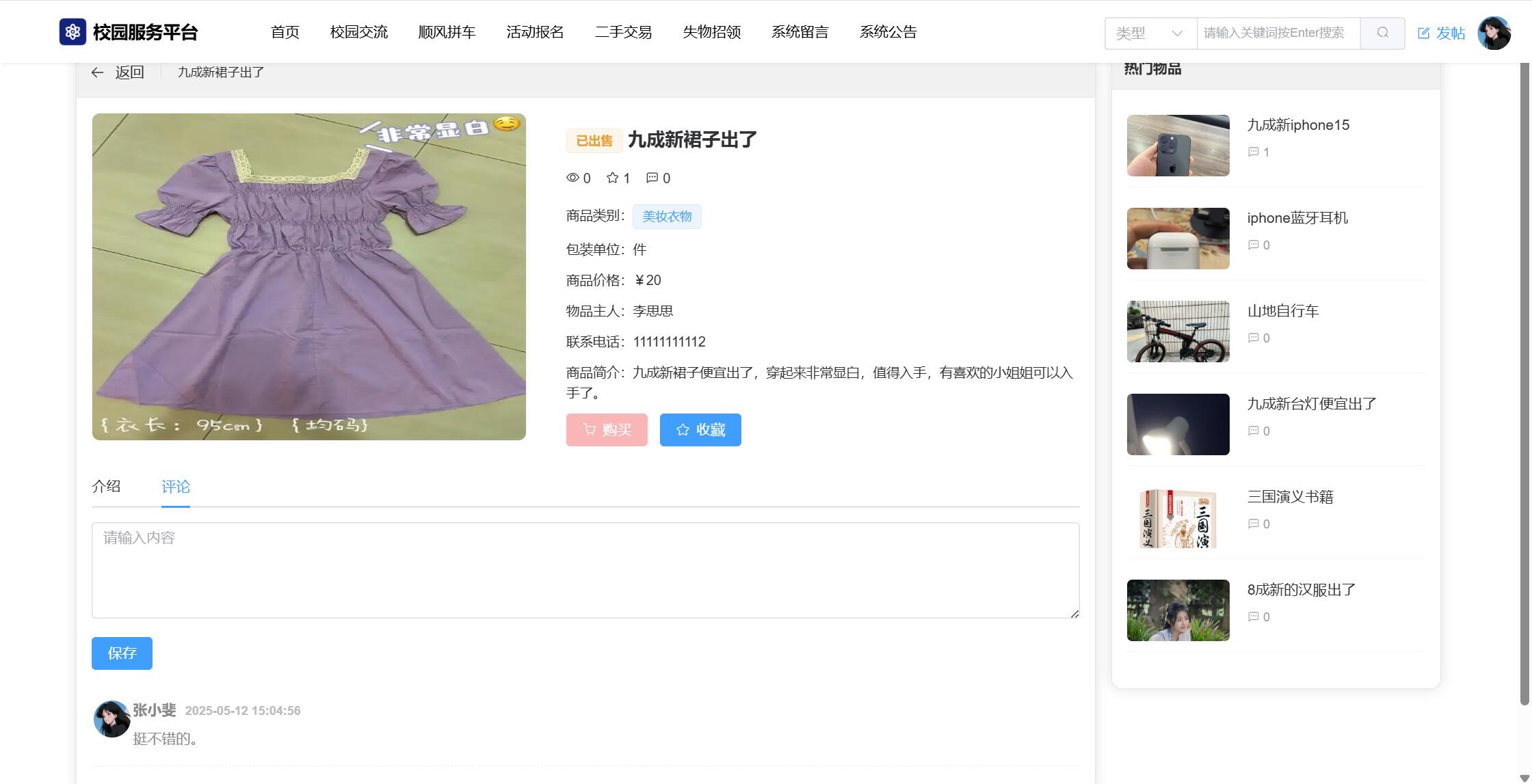Click the back arrow icon
Screen dimensions: 1532x784
coord(97,72)
